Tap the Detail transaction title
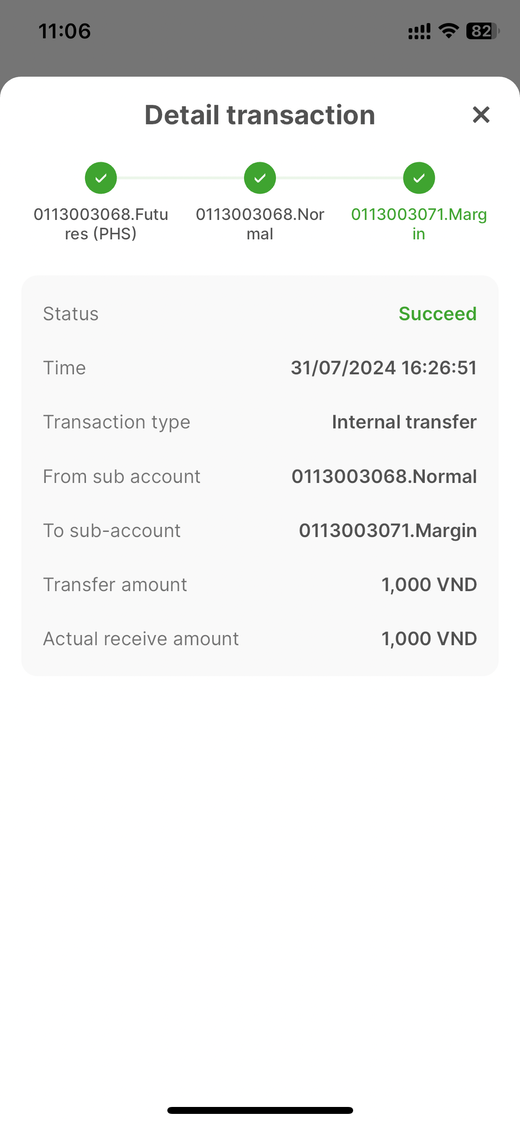This screenshot has height=1125, width=520. [x=260, y=115]
